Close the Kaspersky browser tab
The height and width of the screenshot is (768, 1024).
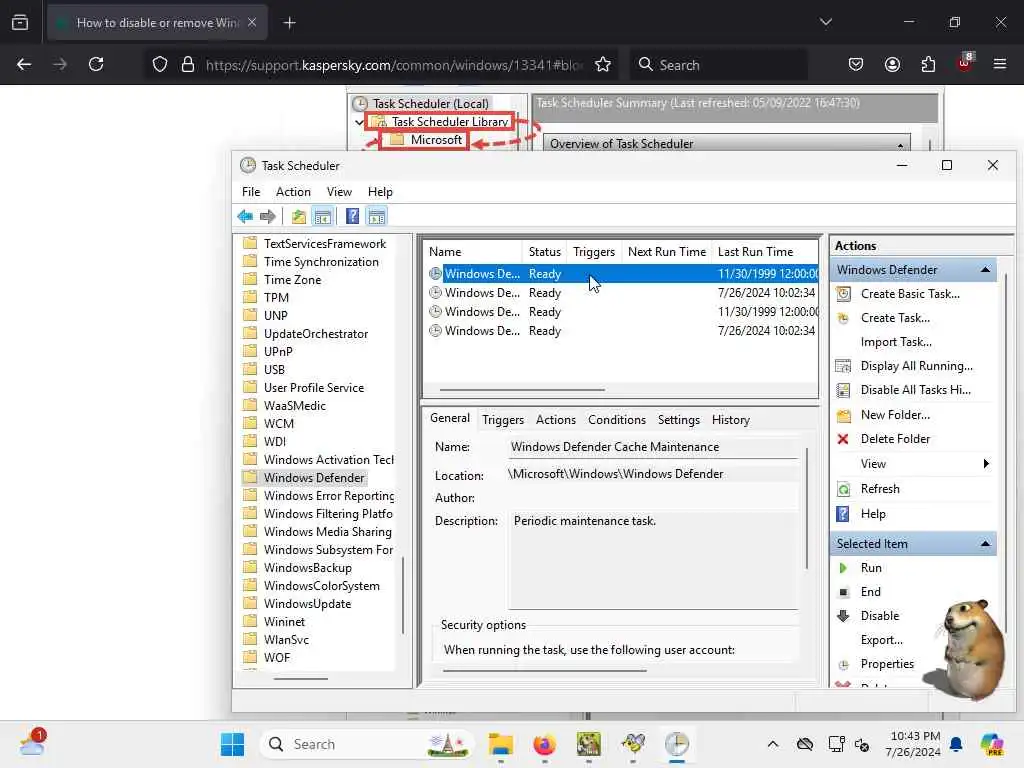tap(252, 22)
